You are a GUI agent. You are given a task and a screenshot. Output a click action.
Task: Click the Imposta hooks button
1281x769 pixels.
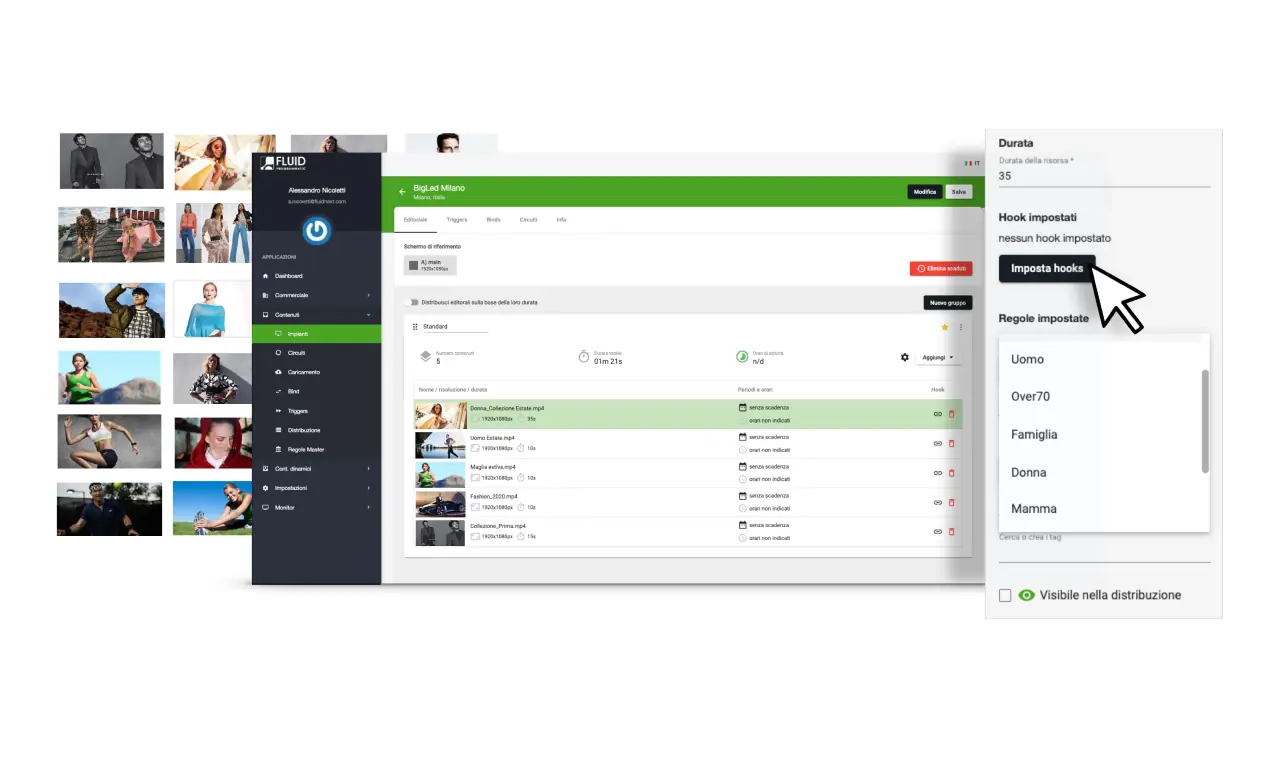coord(1047,268)
